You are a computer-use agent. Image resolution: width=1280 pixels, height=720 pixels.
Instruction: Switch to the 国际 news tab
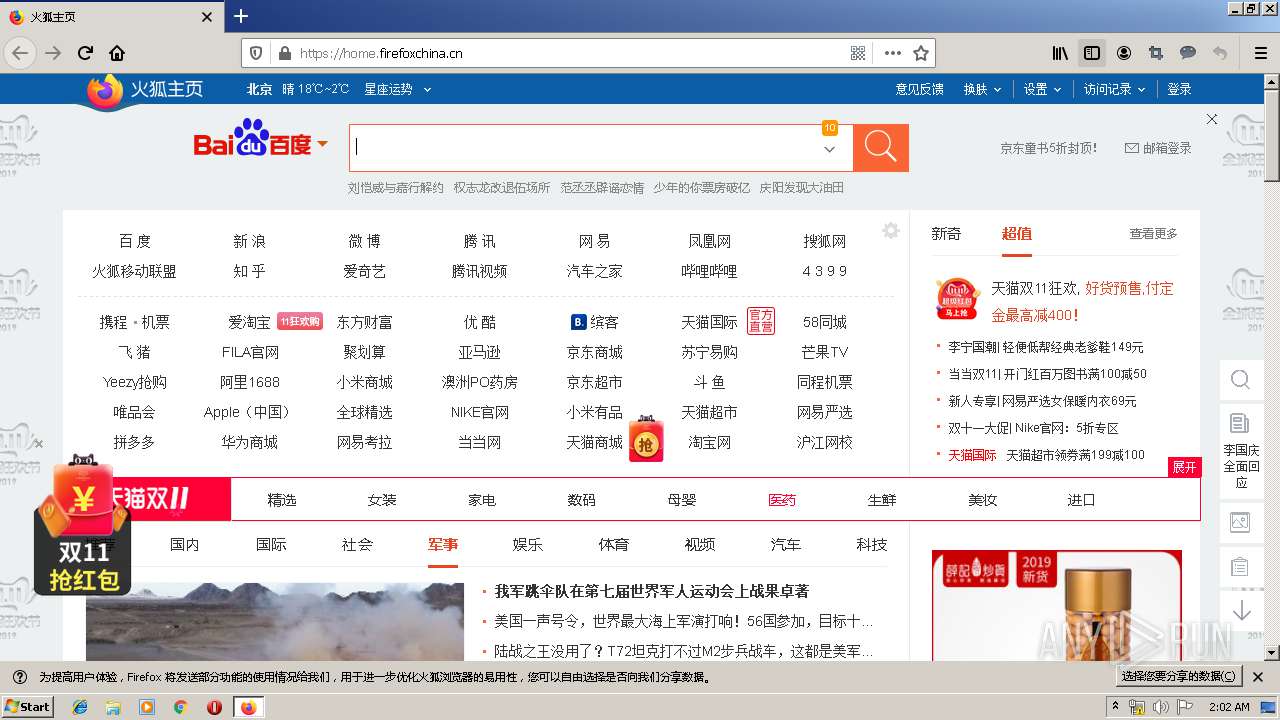tap(271, 544)
